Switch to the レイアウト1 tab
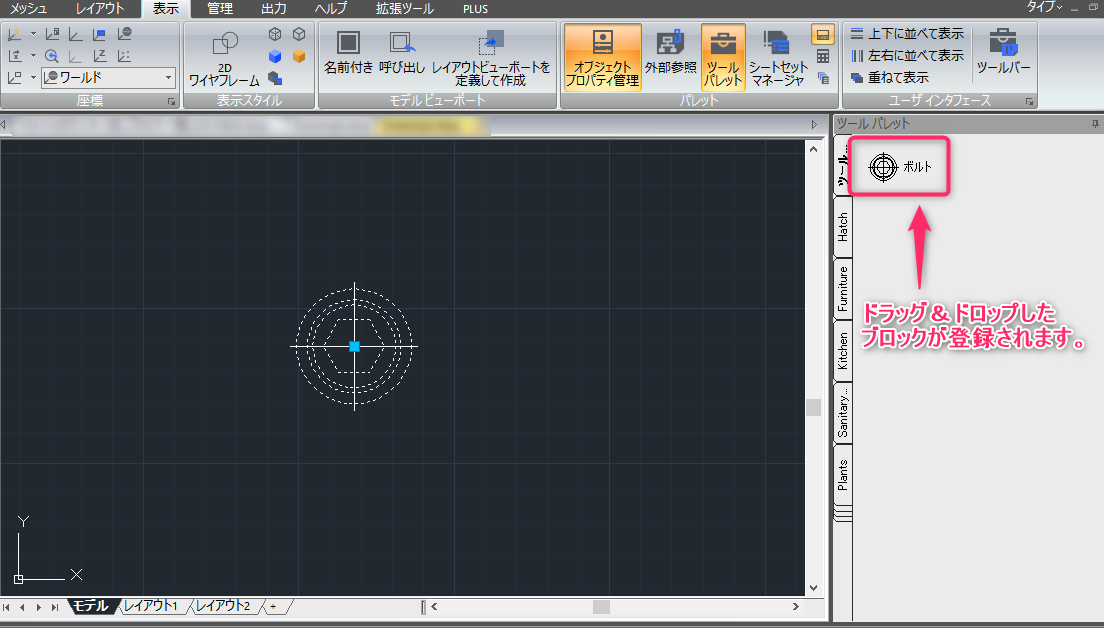This screenshot has width=1104, height=638. [x=151, y=606]
